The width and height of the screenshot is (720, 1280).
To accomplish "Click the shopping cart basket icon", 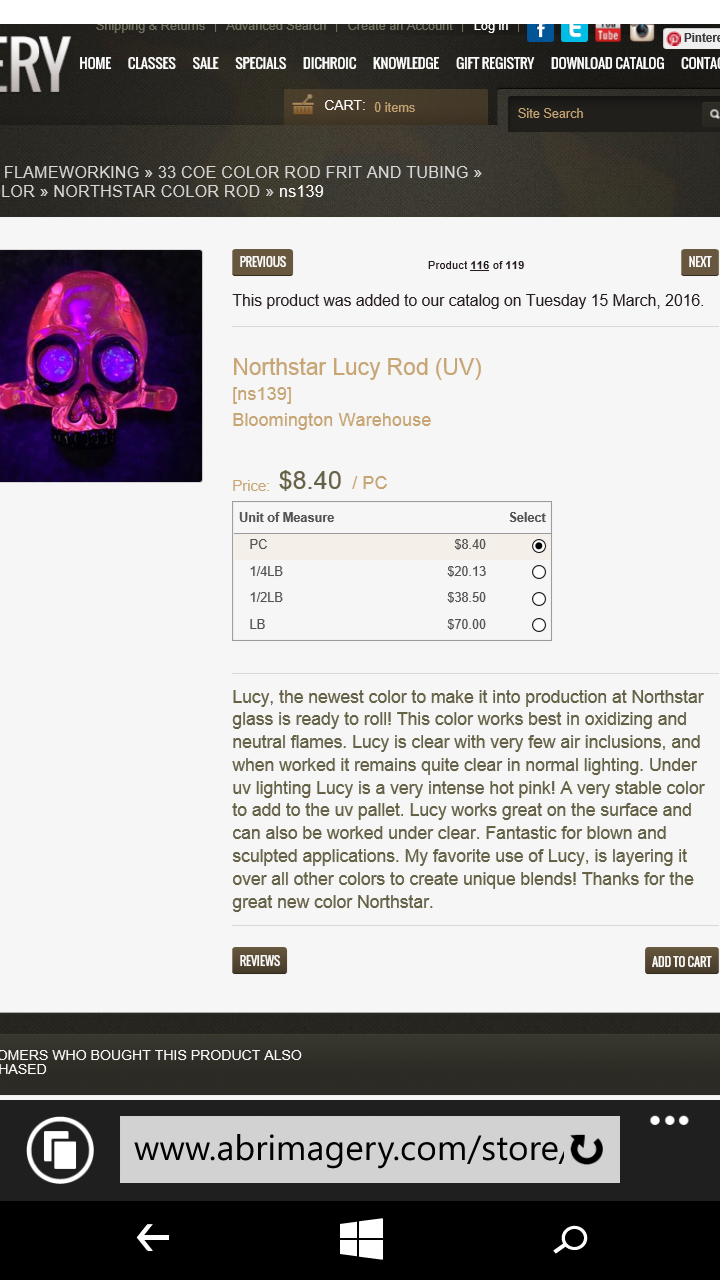I will [302, 105].
